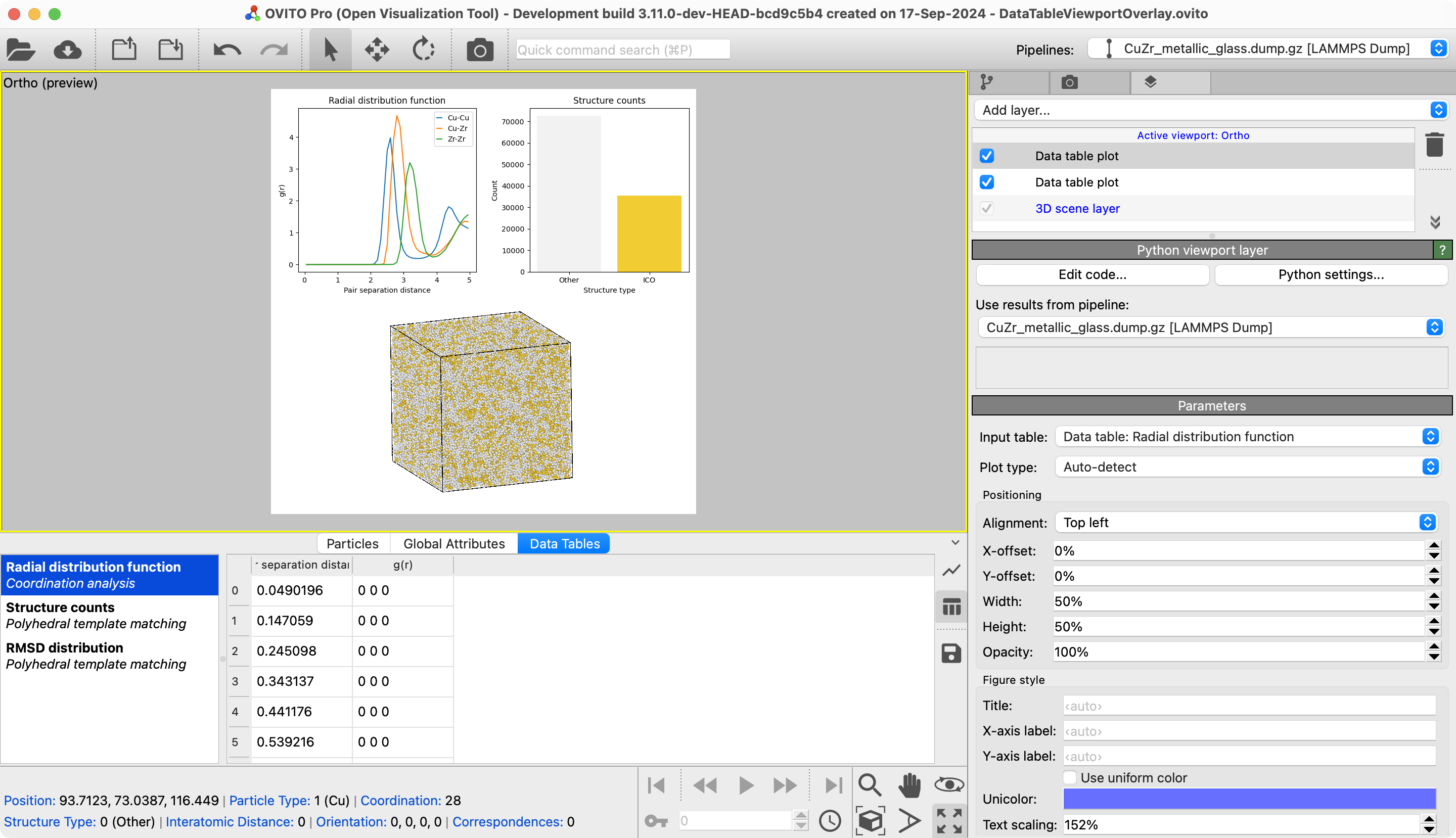Open the Unicolor blue color swatch
1456x838 pixels.
pos(1249,799)
